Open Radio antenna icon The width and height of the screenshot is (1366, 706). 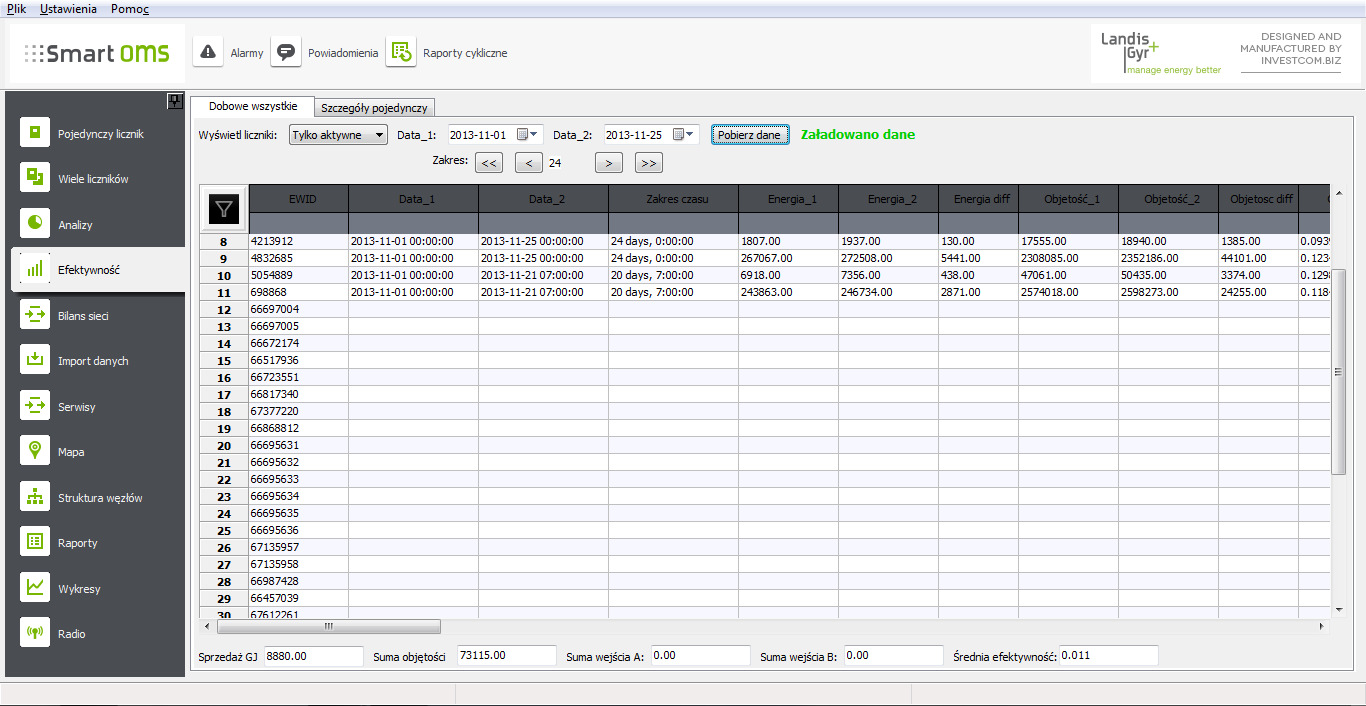[35, 633]
